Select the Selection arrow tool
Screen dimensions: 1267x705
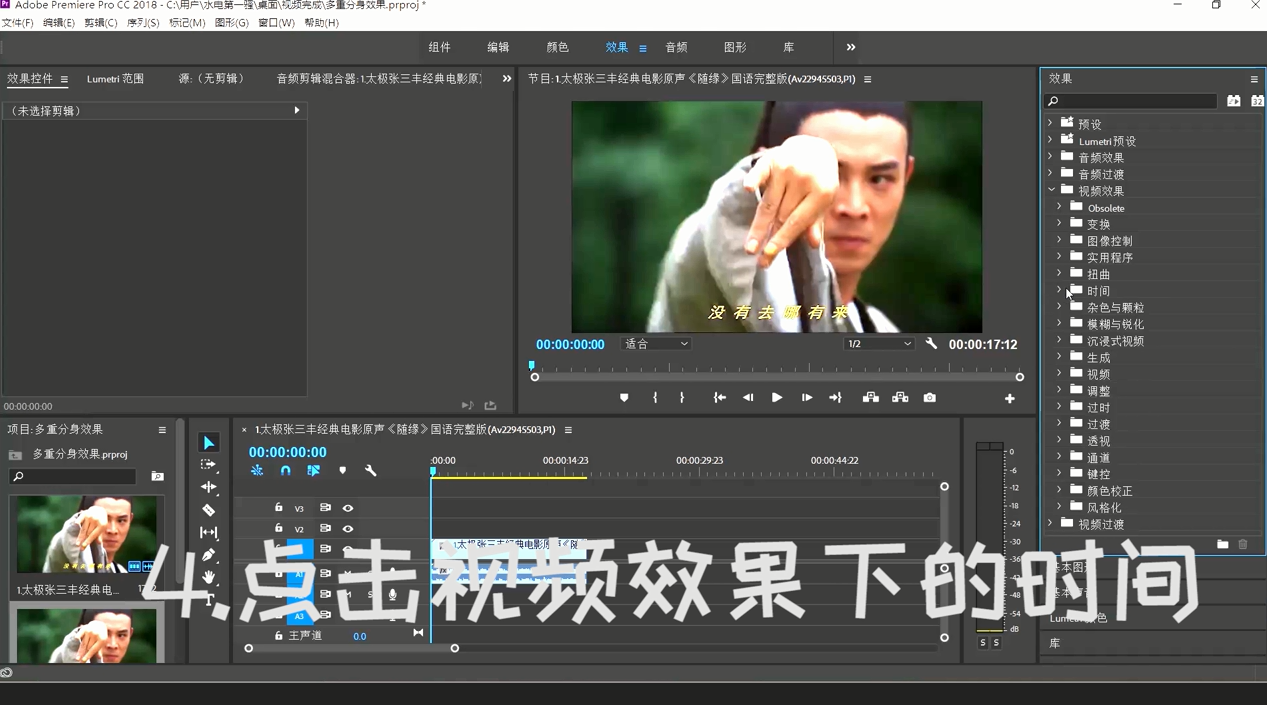pyautogui.click(x=208, y=443)
